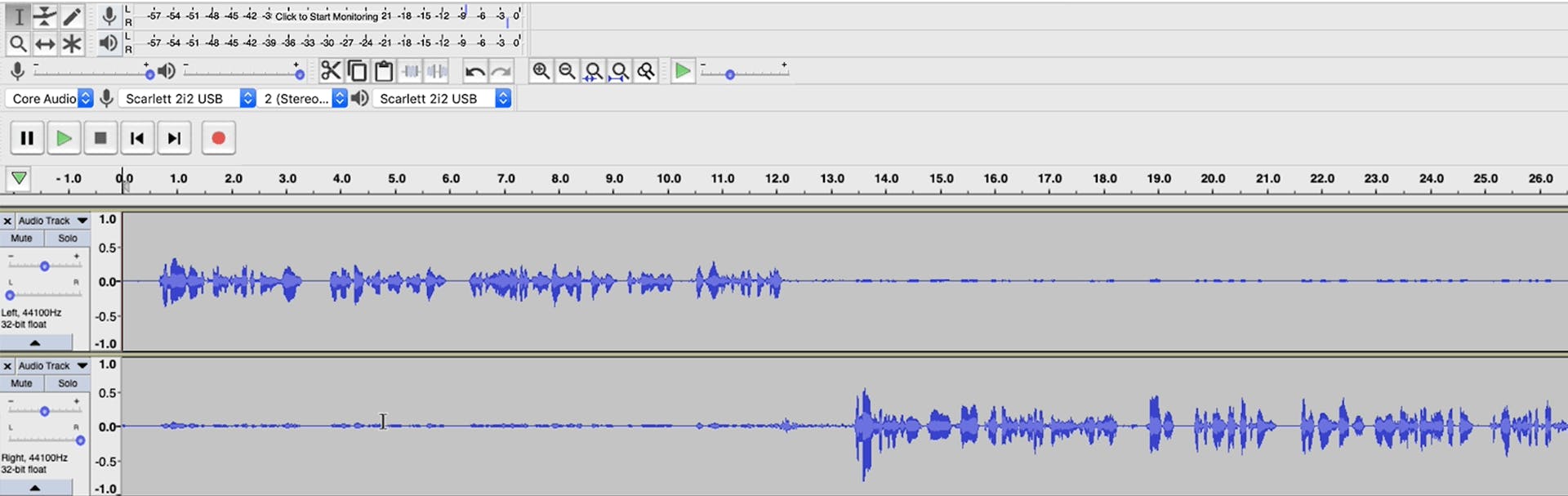Close the first audio track
Image resolution: width=1568 pixels, height=496 pixels.
pos(7,221)
